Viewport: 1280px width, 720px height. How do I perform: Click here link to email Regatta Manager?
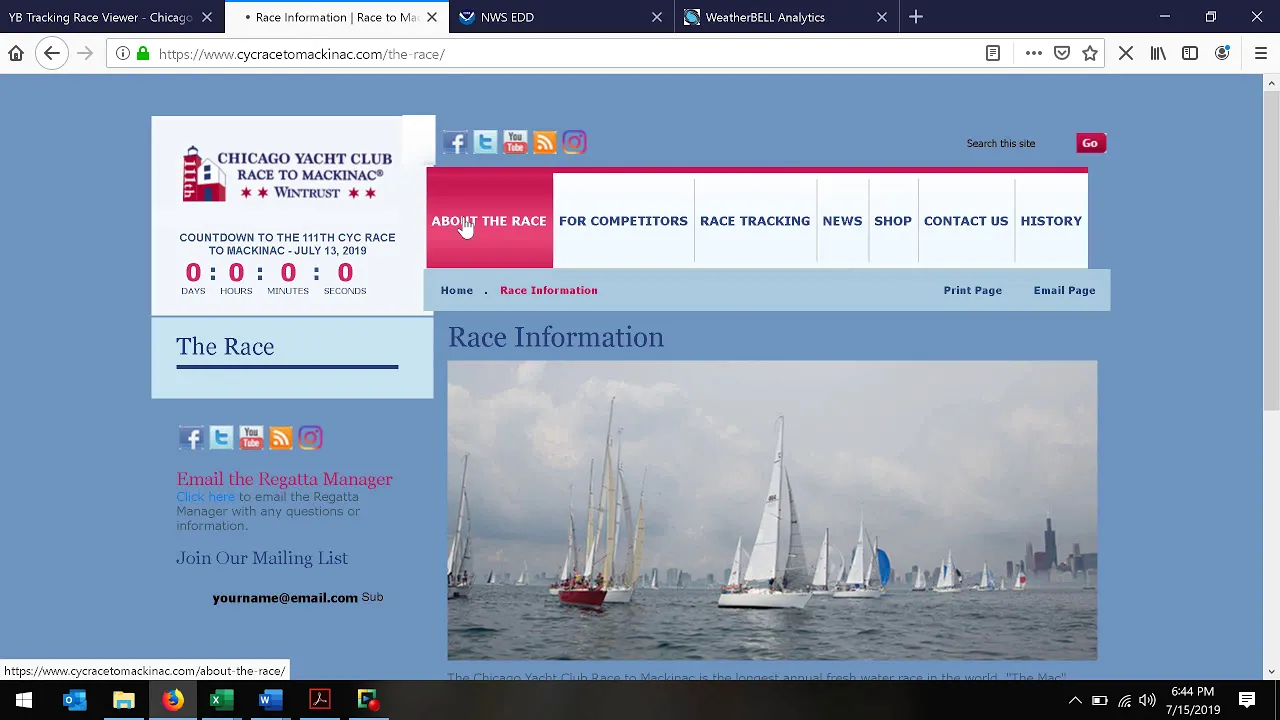(206, 497)
